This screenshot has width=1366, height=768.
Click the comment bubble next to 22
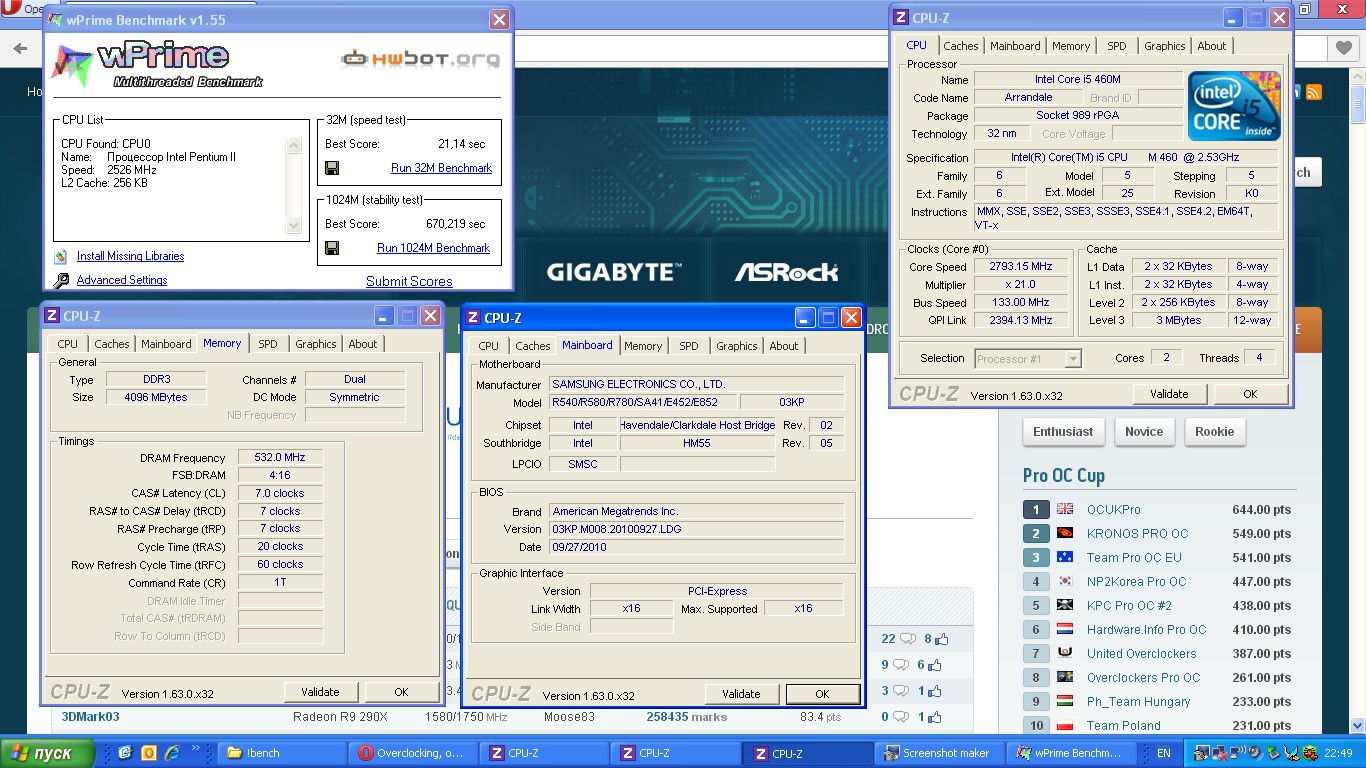click(x=908, y=639)
